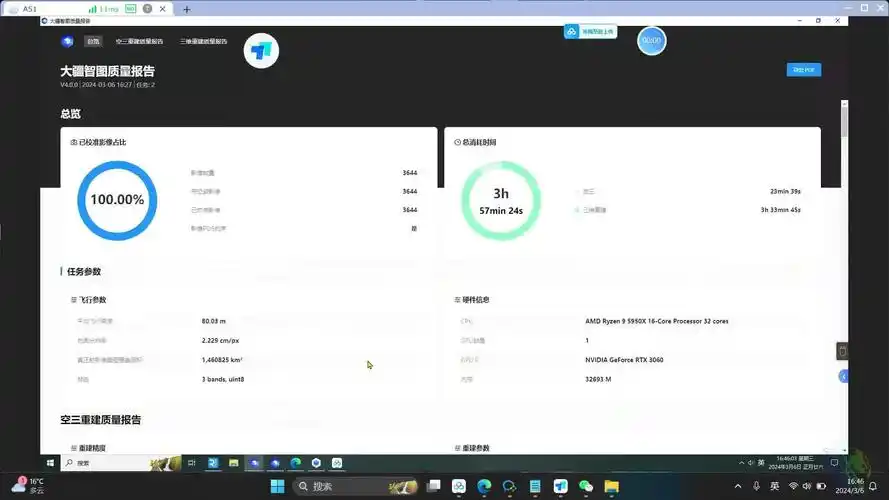Click the 00:00 recording timer circle
This screenshot has height=500, width=889.
651,41
